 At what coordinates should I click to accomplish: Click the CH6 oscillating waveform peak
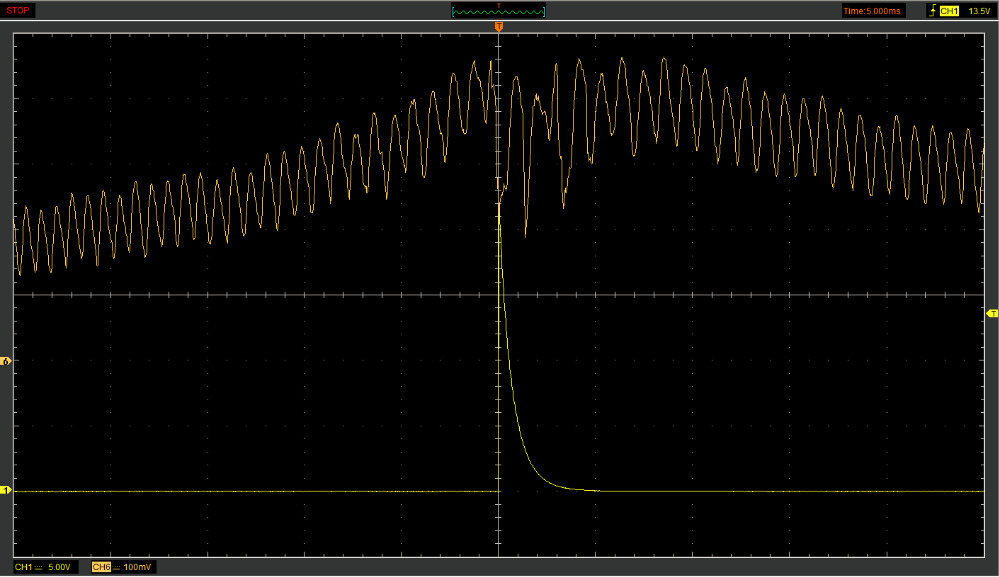pos(622,59)
